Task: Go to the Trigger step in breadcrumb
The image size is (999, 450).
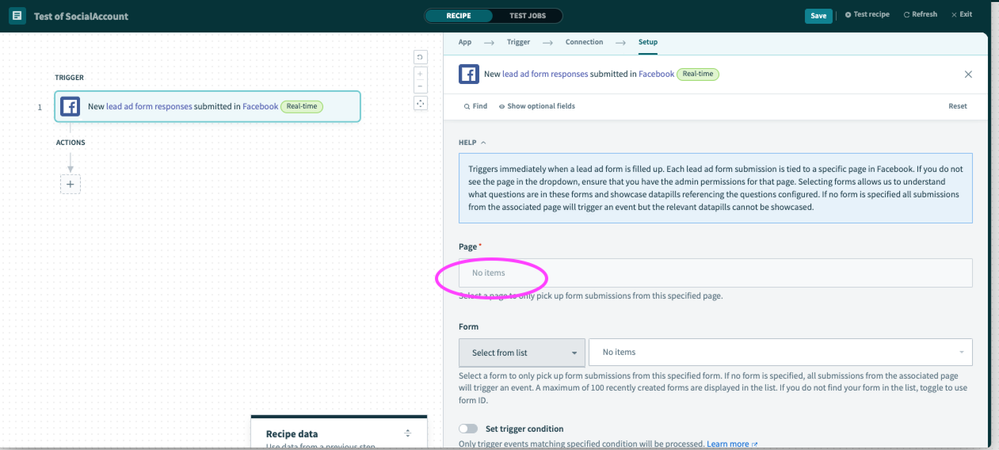Action: 518,42
